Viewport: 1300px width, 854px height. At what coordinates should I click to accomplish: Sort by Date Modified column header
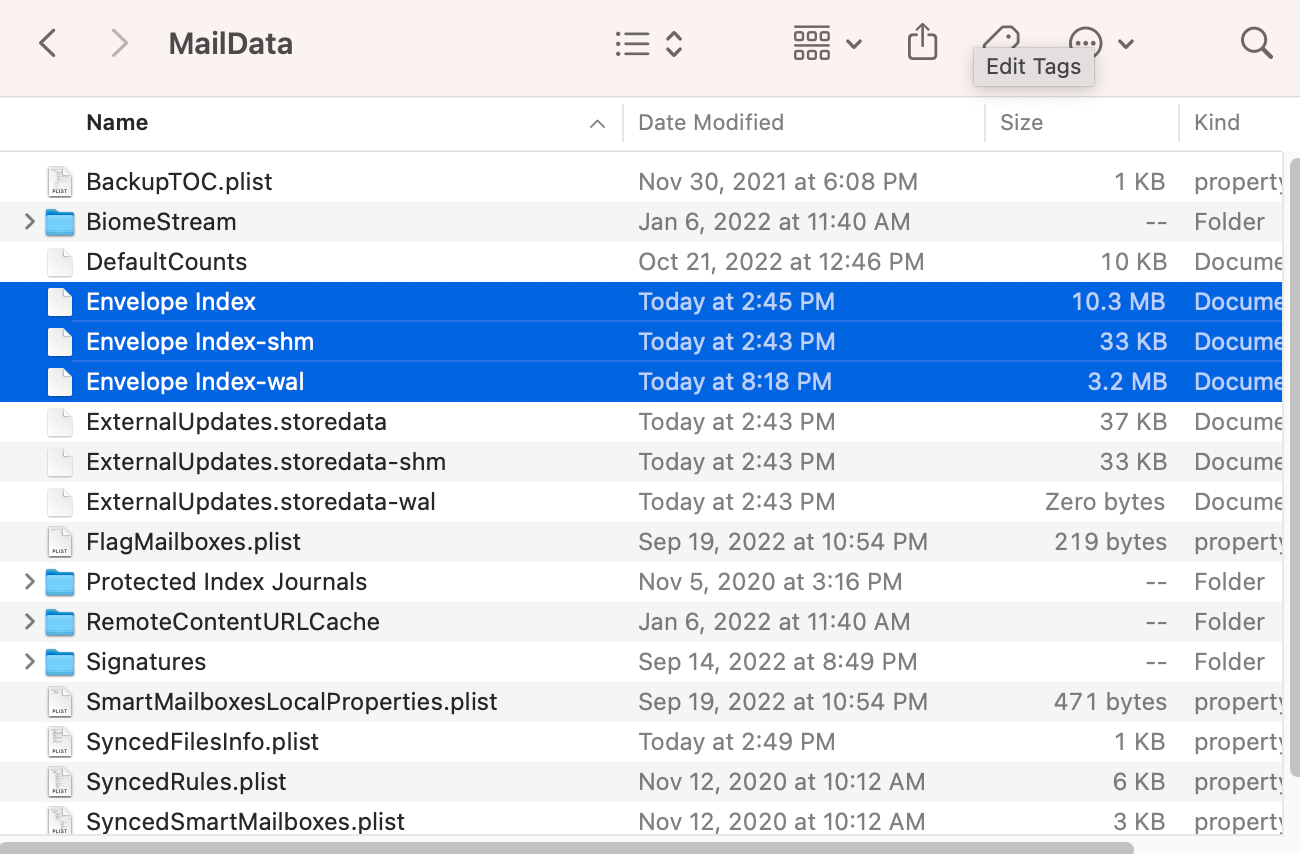(x=711, y=123)
